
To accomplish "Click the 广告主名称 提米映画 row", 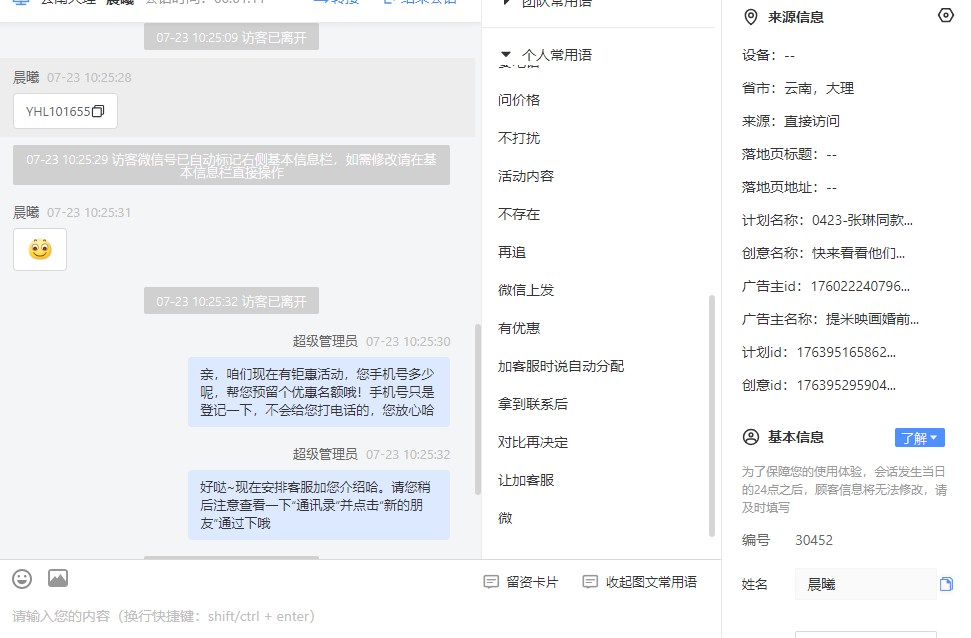I will tap(830, 319).
